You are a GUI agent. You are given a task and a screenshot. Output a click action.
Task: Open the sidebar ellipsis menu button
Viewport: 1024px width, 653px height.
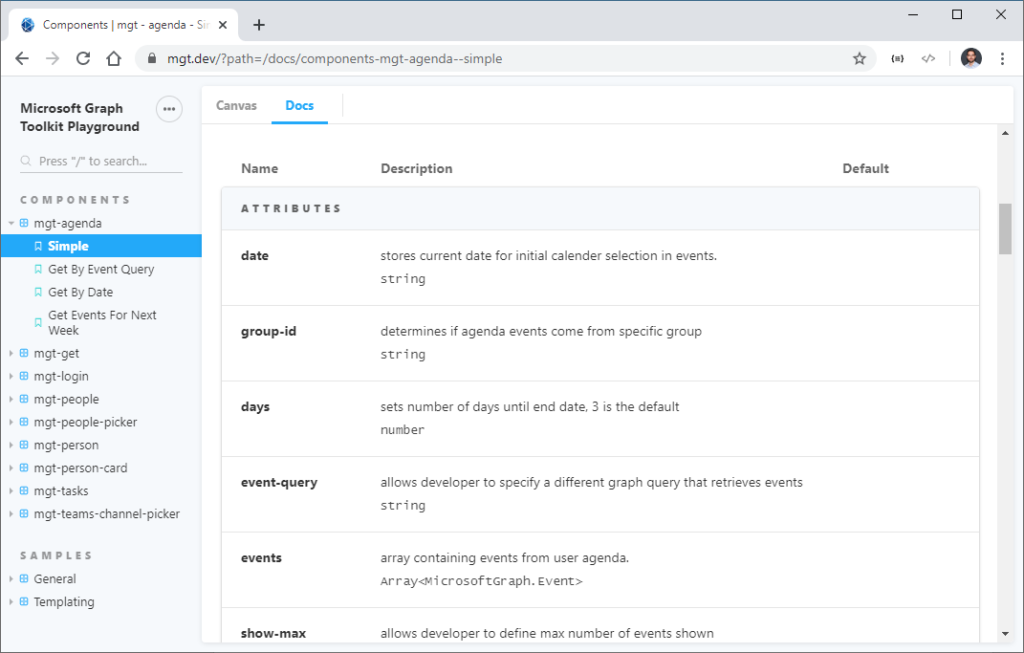169,109
